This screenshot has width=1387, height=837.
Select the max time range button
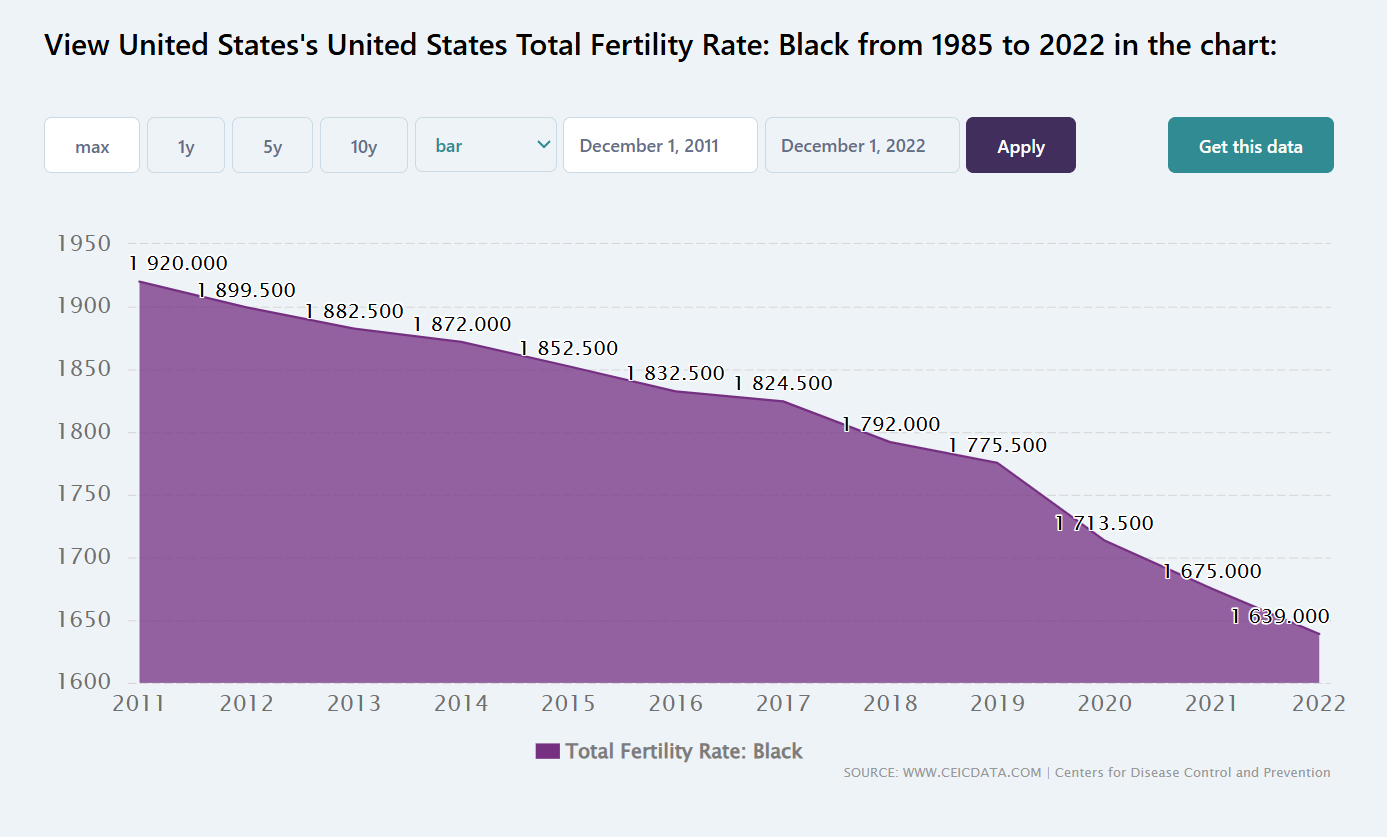(x=92, y=145)
